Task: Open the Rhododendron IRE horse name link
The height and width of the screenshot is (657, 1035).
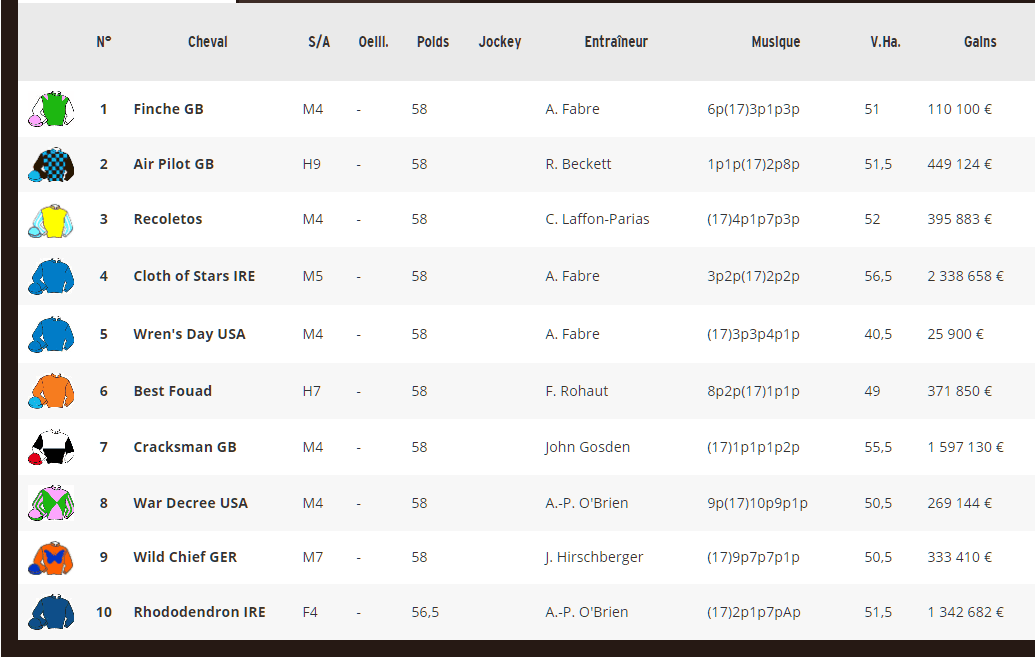Action: click(x=199, y=612)
